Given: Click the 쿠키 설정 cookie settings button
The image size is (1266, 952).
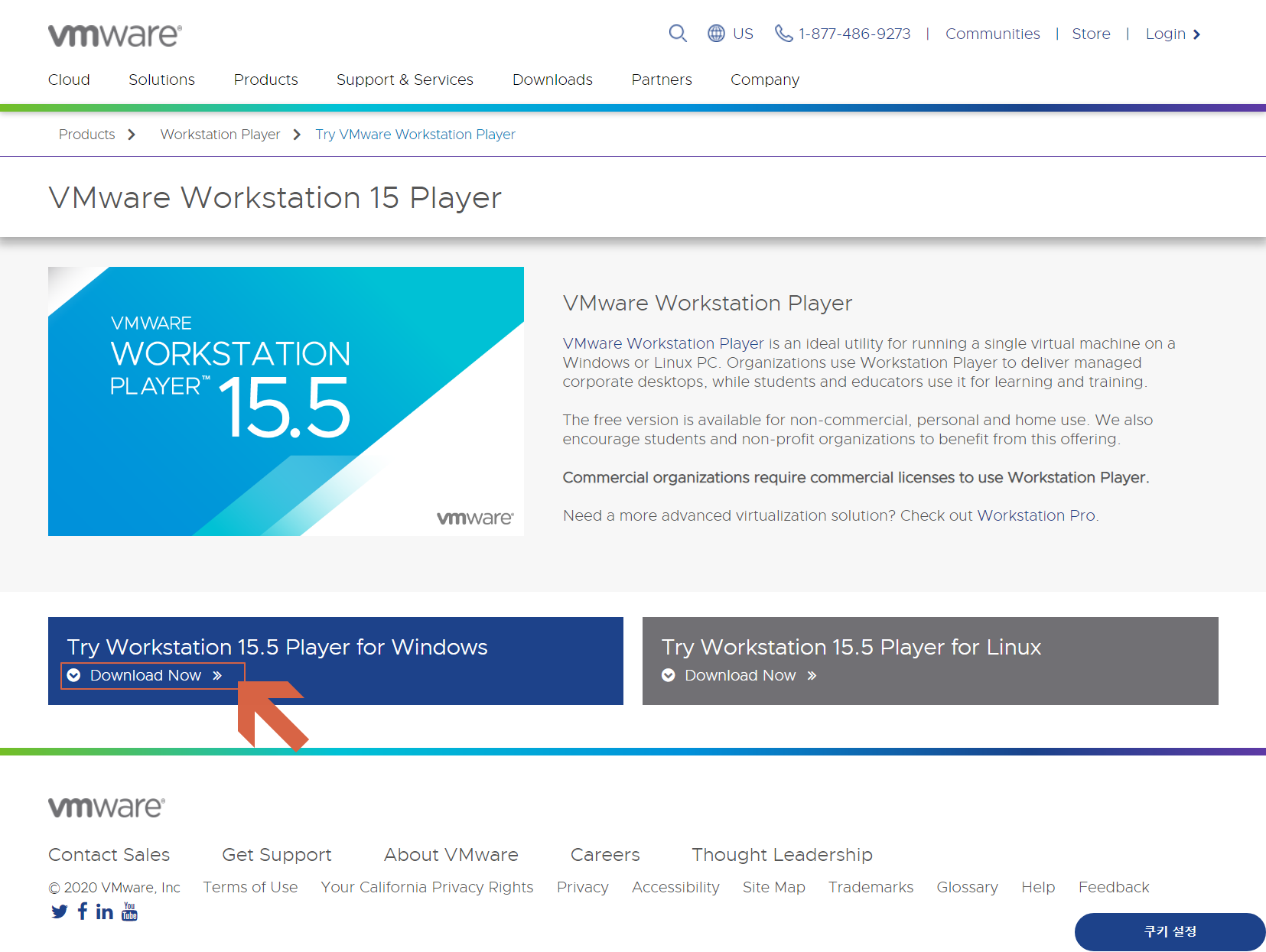Looking at the screenshot, I should pyautogui.click(x=1170, y=932).
